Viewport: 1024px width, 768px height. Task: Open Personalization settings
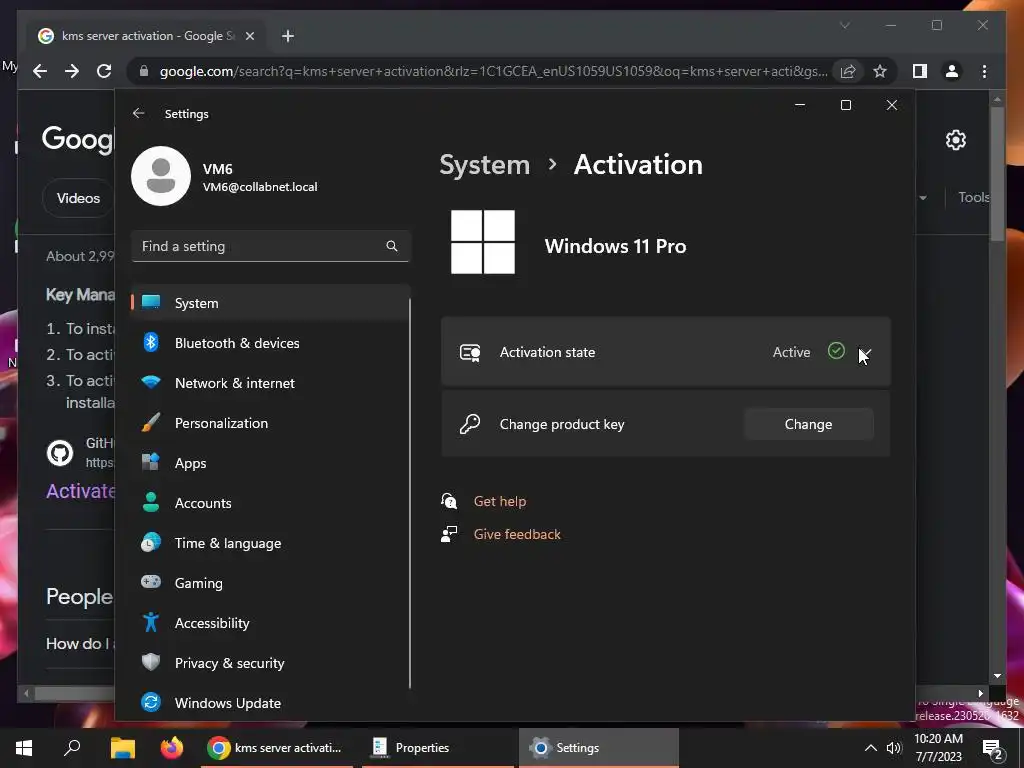coord(271,423)
